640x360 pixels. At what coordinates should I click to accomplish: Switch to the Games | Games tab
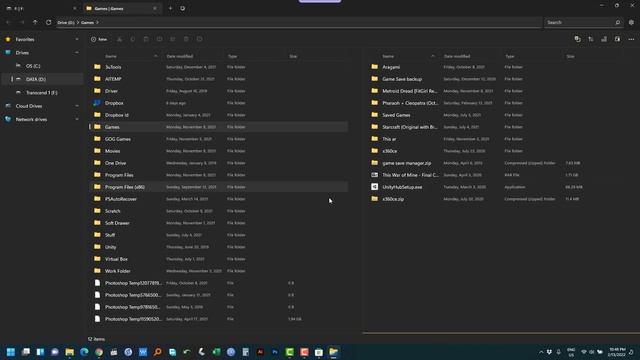(x=121, y=8)
